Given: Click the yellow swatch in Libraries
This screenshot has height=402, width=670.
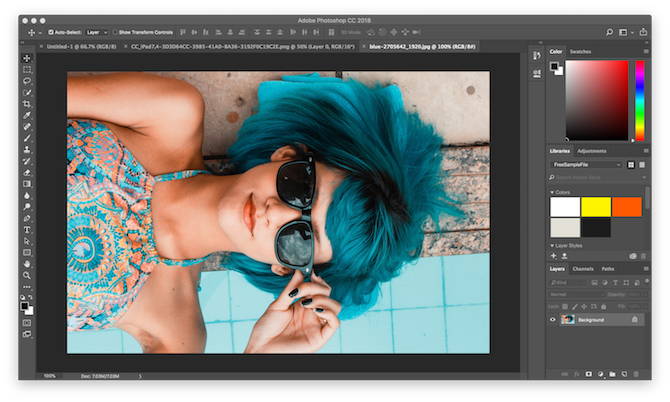Looking at the screenshot, I should (596, 206).
